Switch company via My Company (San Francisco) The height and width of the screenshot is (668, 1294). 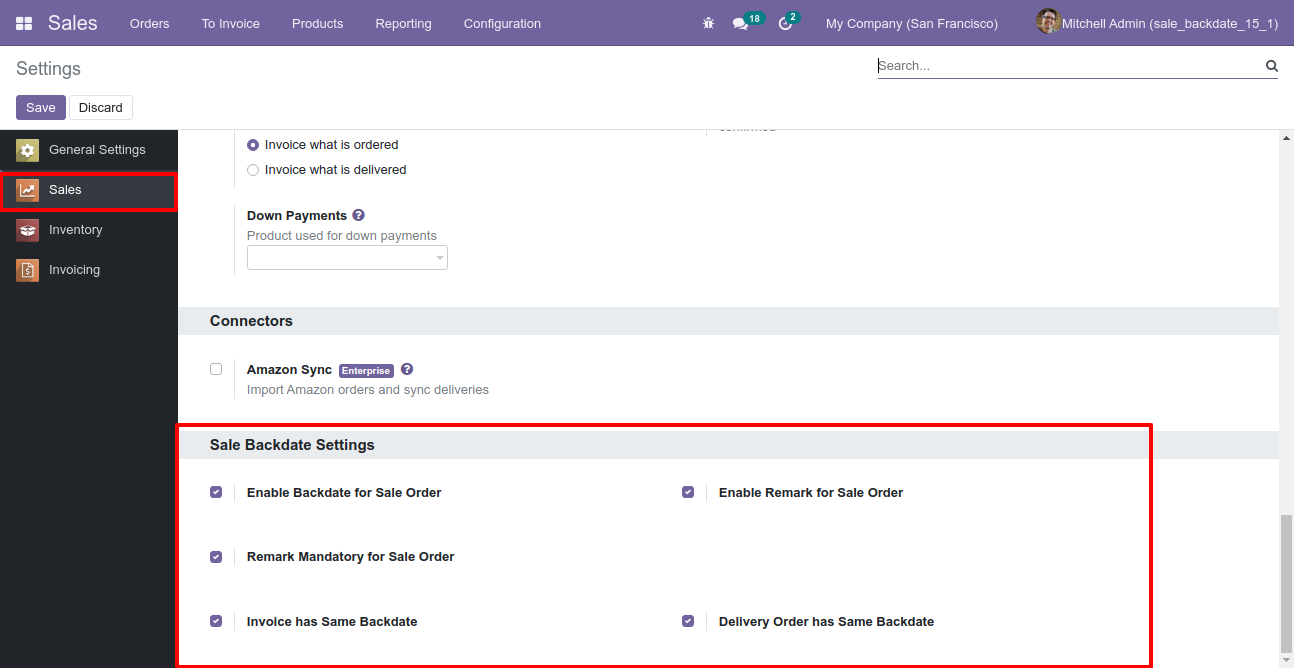click(x=911, y=23)
